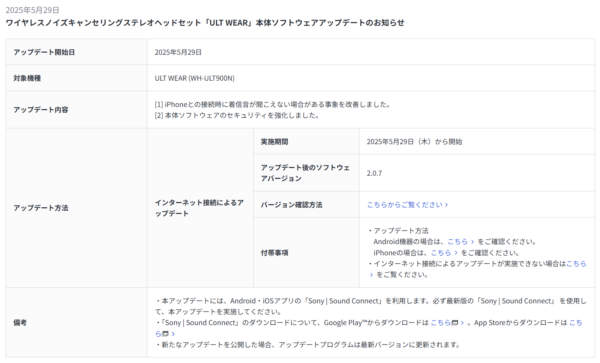Click the first 備考 note about Sony | Sound Connect
The height and width of the screenshot is (363, 600).
pos(370,306)
